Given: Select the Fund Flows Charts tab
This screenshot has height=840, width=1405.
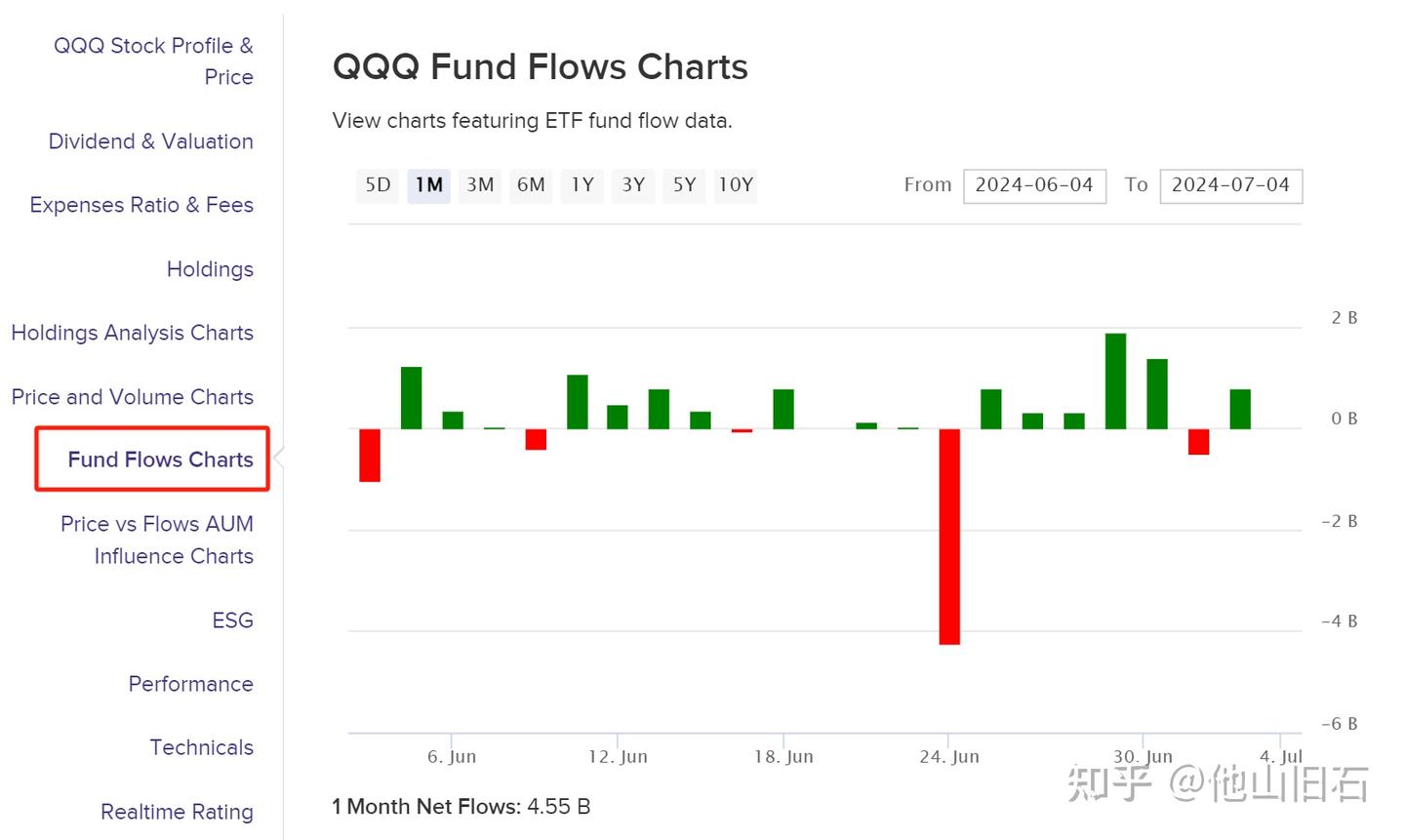Looking at the screenshot, I should (160, 460).
